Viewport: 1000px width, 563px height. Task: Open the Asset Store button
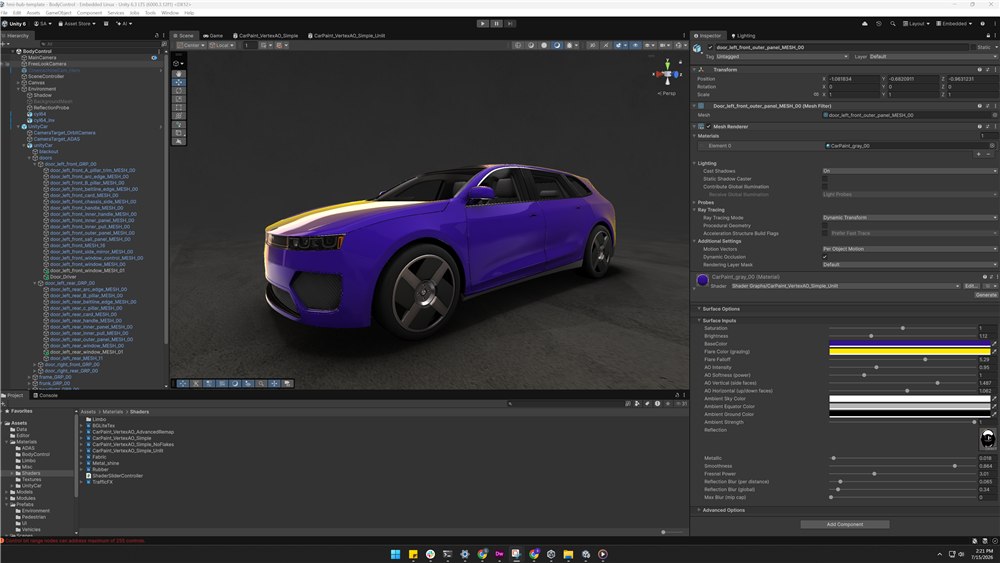77,24
